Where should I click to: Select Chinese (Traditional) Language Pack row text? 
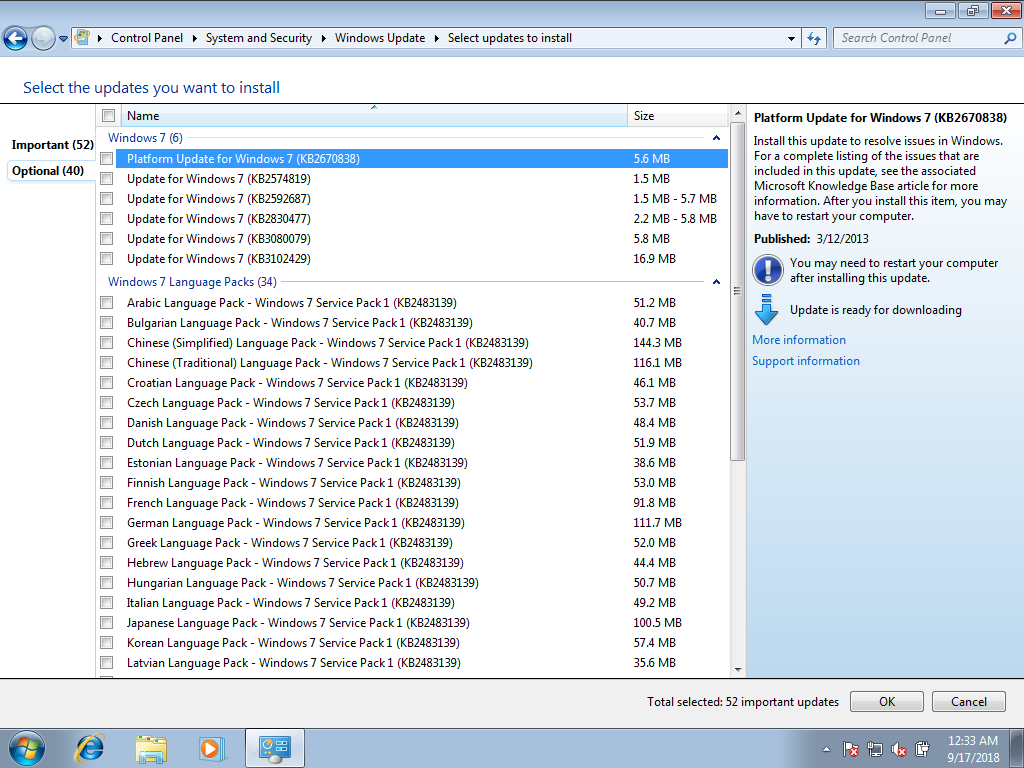click(330, 362)
